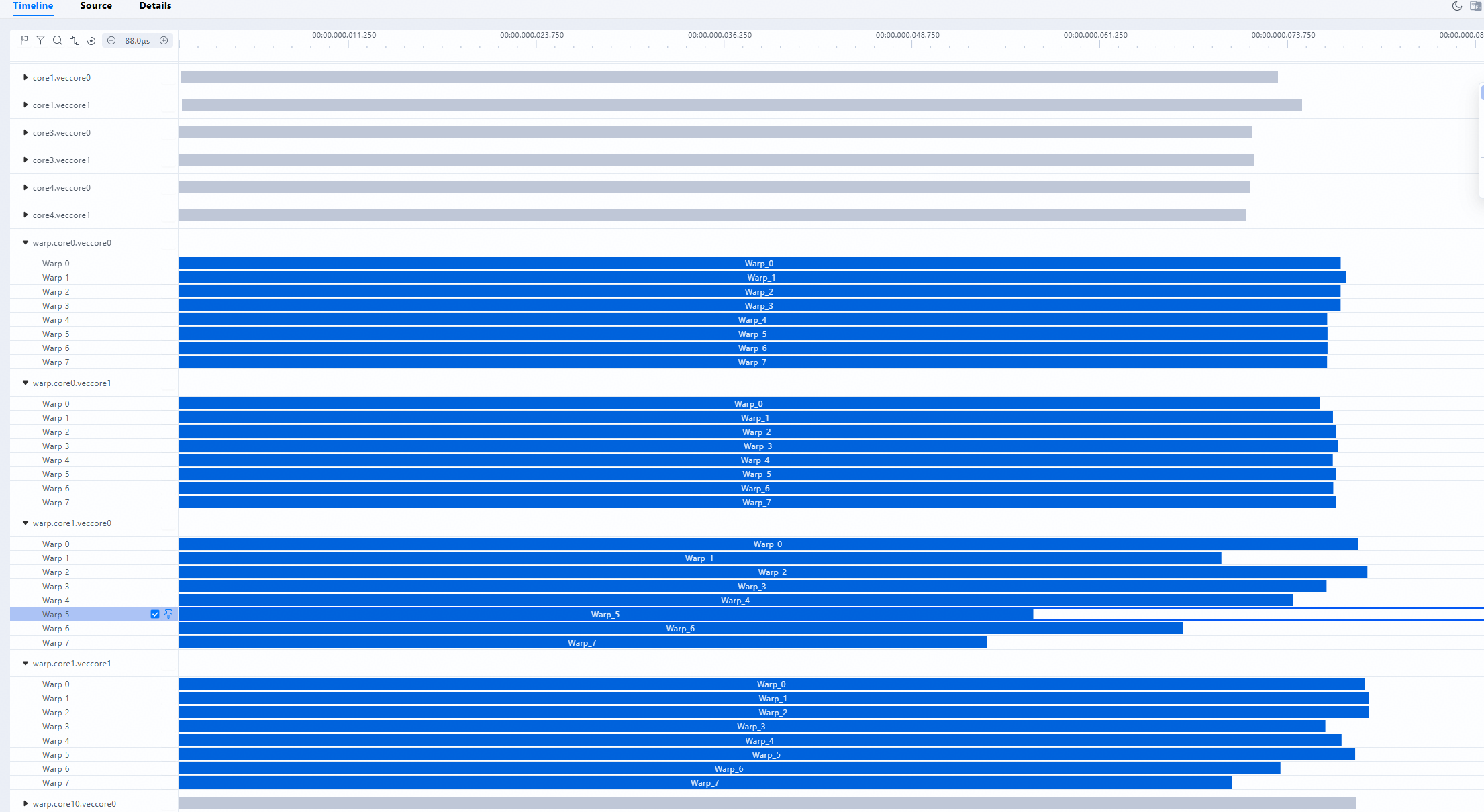Viewport: 1484px width, 812px height.
Task: Click the connected-squares link icon
Action: [75, 40]
